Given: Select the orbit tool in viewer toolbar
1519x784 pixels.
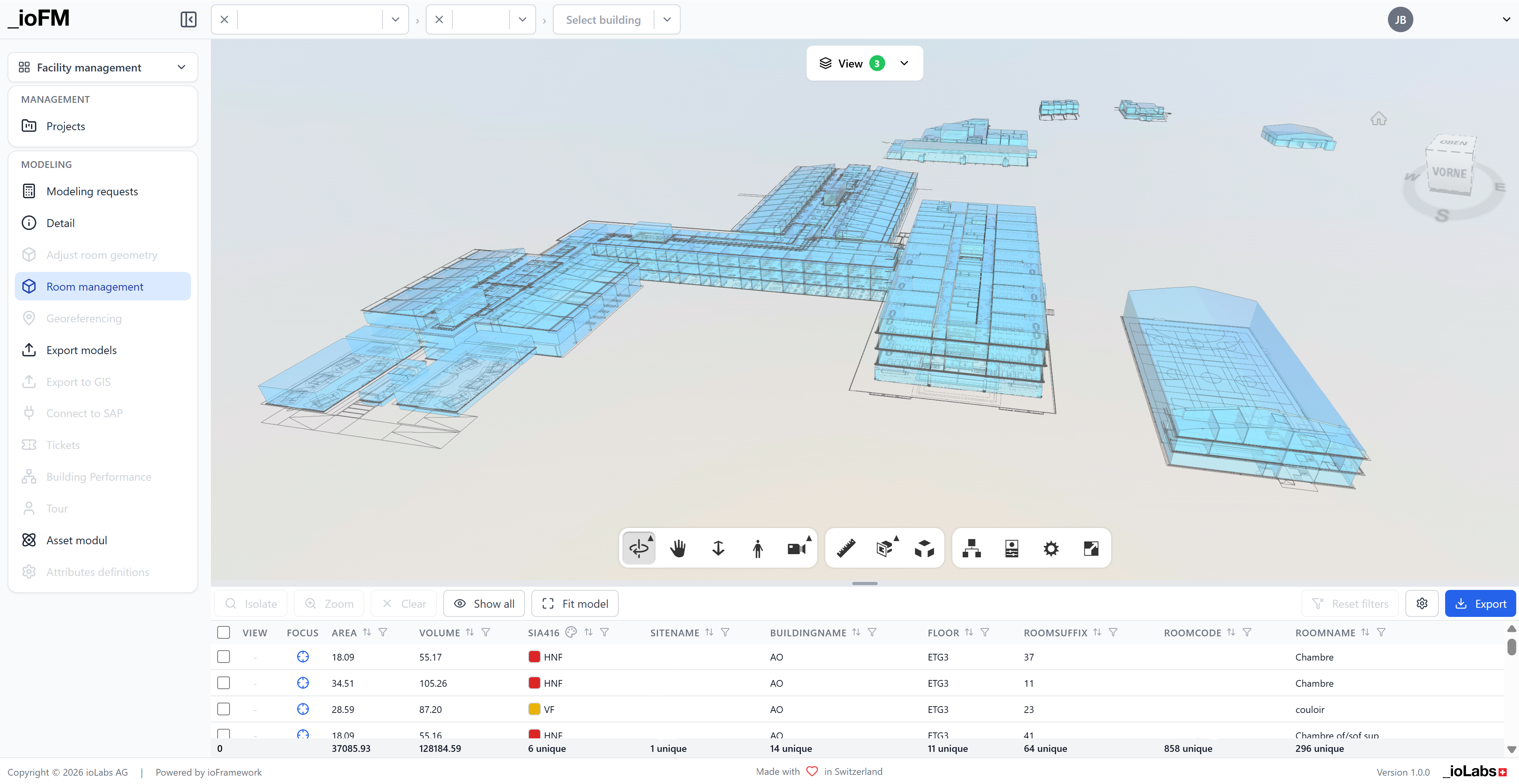Looking at the screenshot, I should [639, 548].
